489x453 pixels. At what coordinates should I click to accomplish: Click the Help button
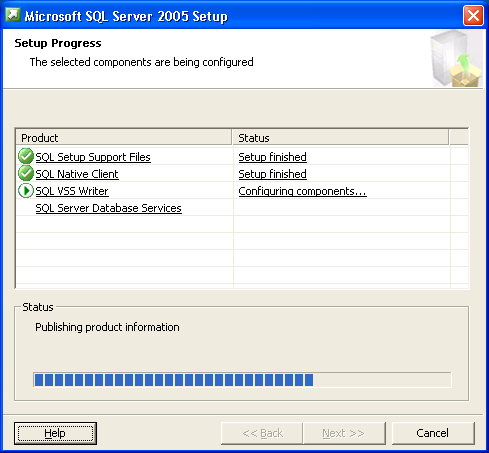(x=55, y=433)
